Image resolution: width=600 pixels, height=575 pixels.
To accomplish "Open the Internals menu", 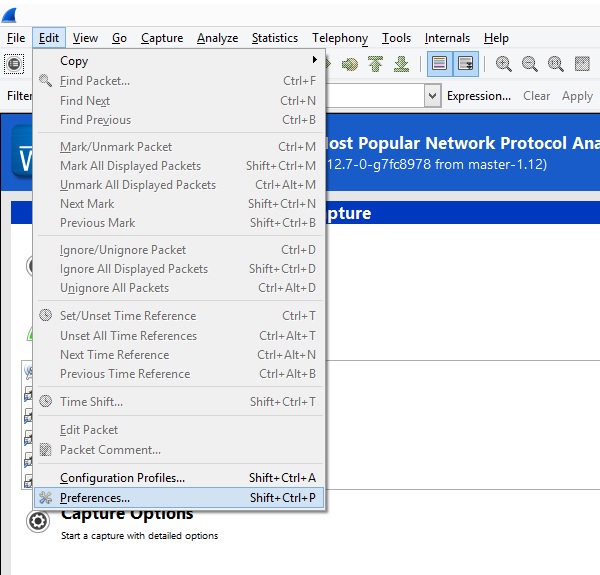I will click(x=447, y=38).
